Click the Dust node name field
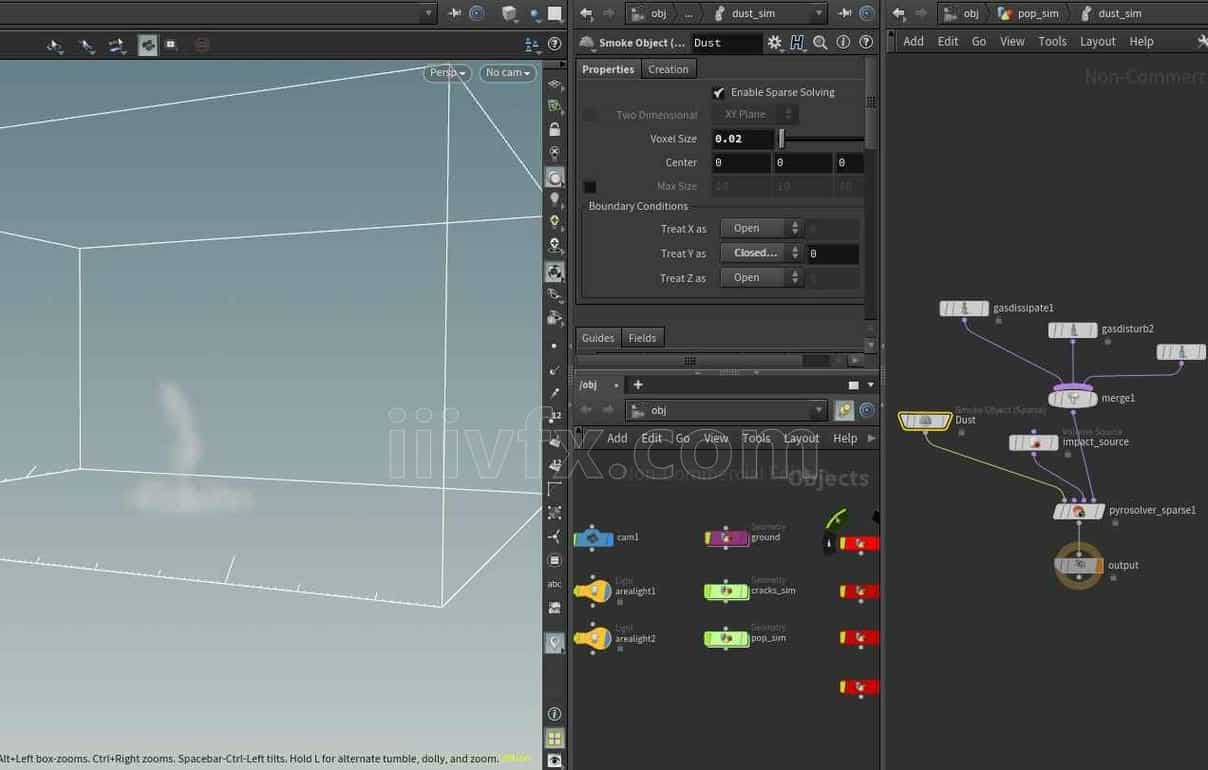The image size is (1208, 770). (x=726, y=43)
